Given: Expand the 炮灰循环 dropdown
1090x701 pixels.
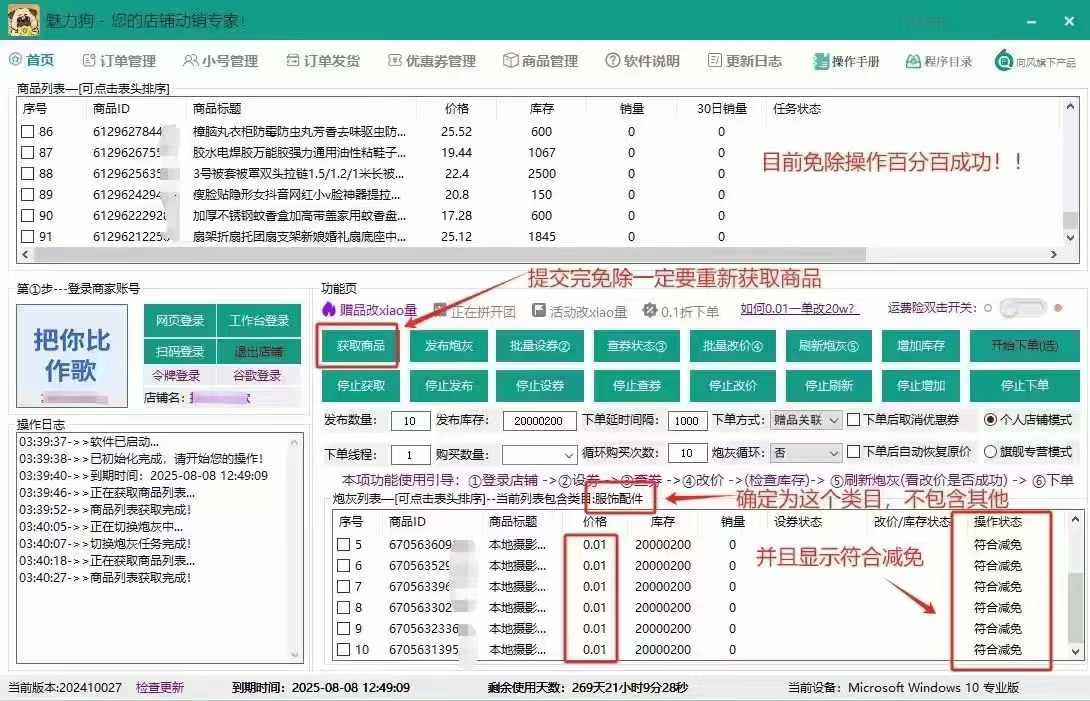Looking at the screenshot, I should point(806,453).
